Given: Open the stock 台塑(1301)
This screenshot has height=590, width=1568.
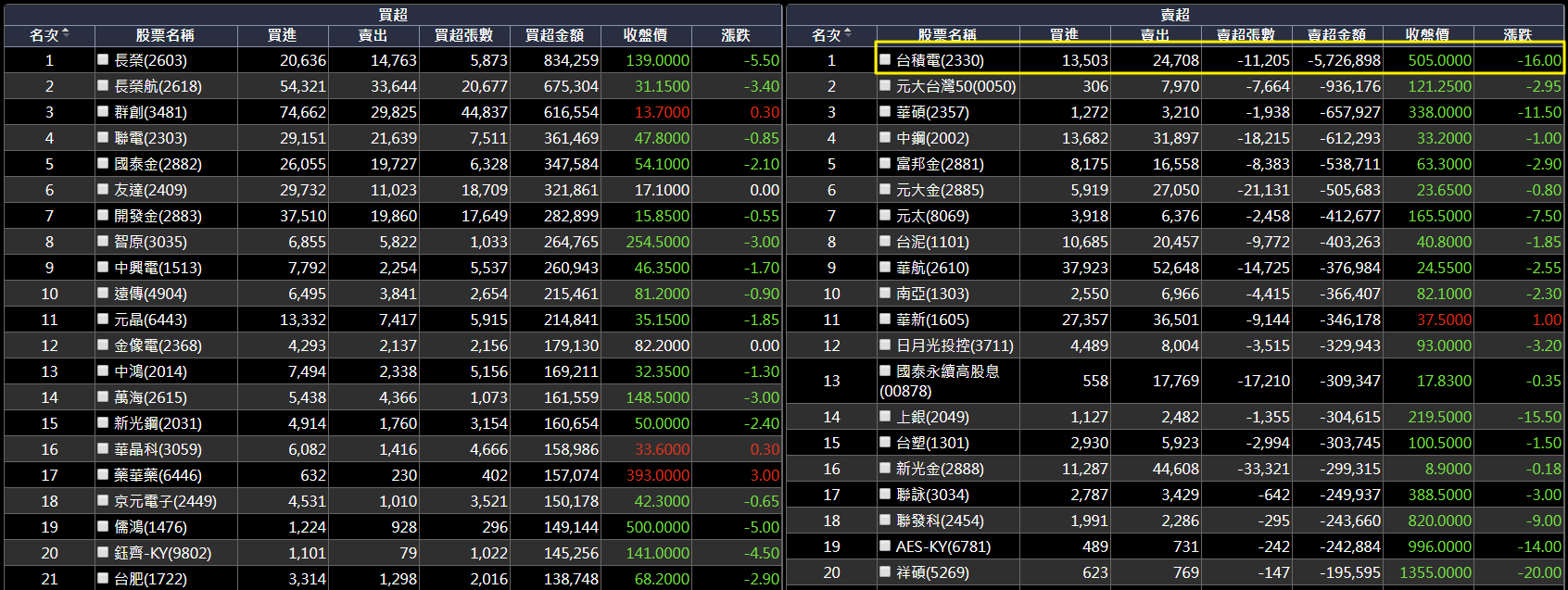Looking at the screenshot, I should 932,443.
